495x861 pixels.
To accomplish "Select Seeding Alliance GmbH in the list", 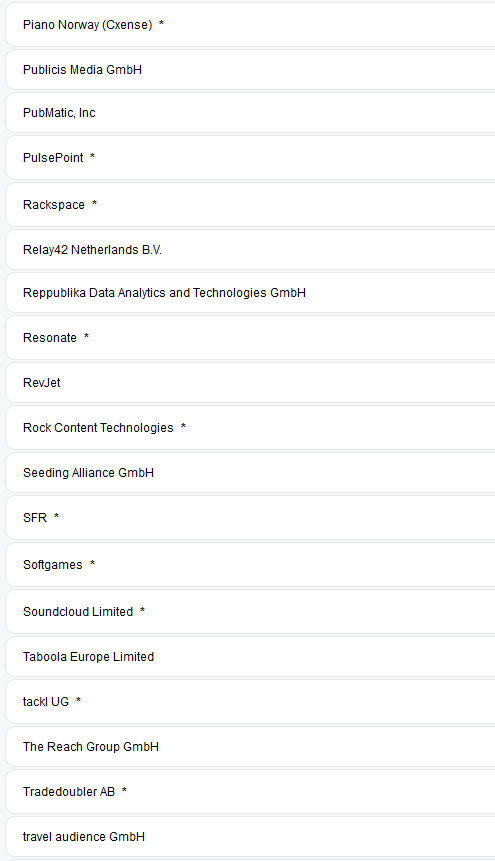I will 251,473.
